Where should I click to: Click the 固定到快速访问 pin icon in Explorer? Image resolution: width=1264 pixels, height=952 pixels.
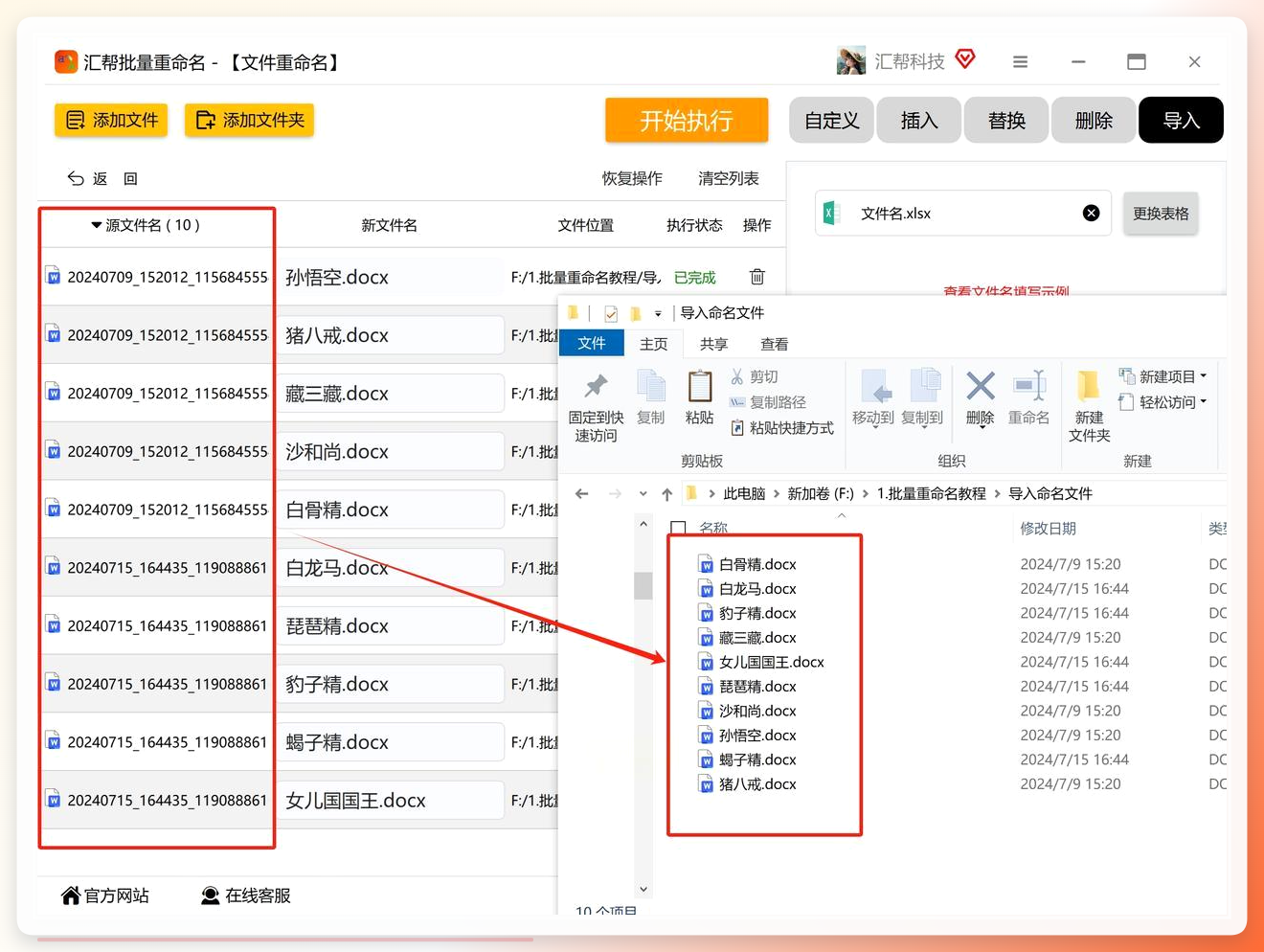(x=596, y=386)
